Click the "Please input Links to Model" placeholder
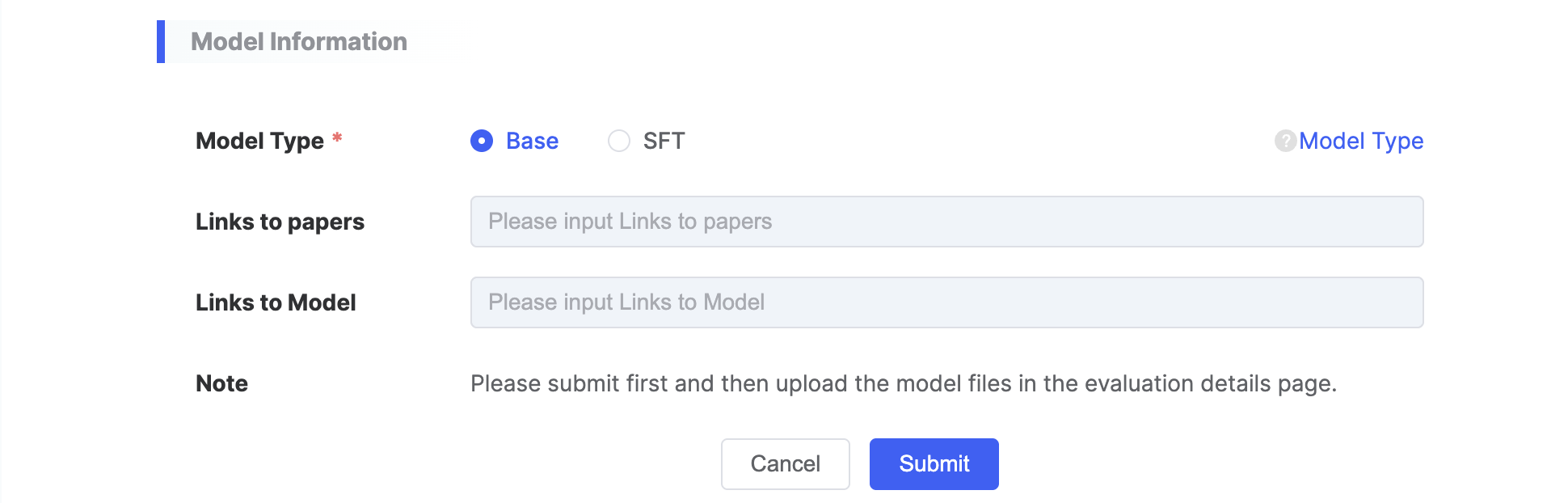 click(x=626, y=302)
